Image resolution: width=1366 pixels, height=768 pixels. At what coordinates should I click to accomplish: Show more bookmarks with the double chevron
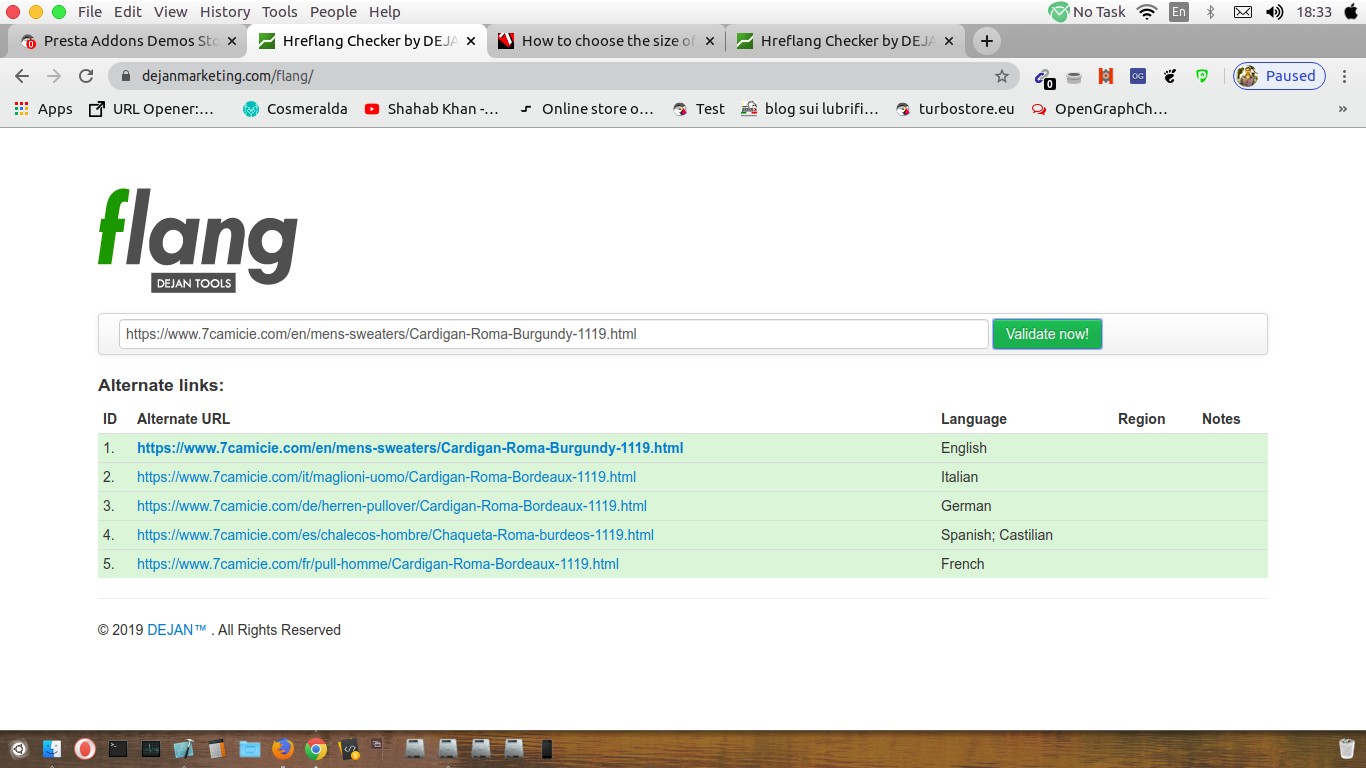(x=1342, y=109)
